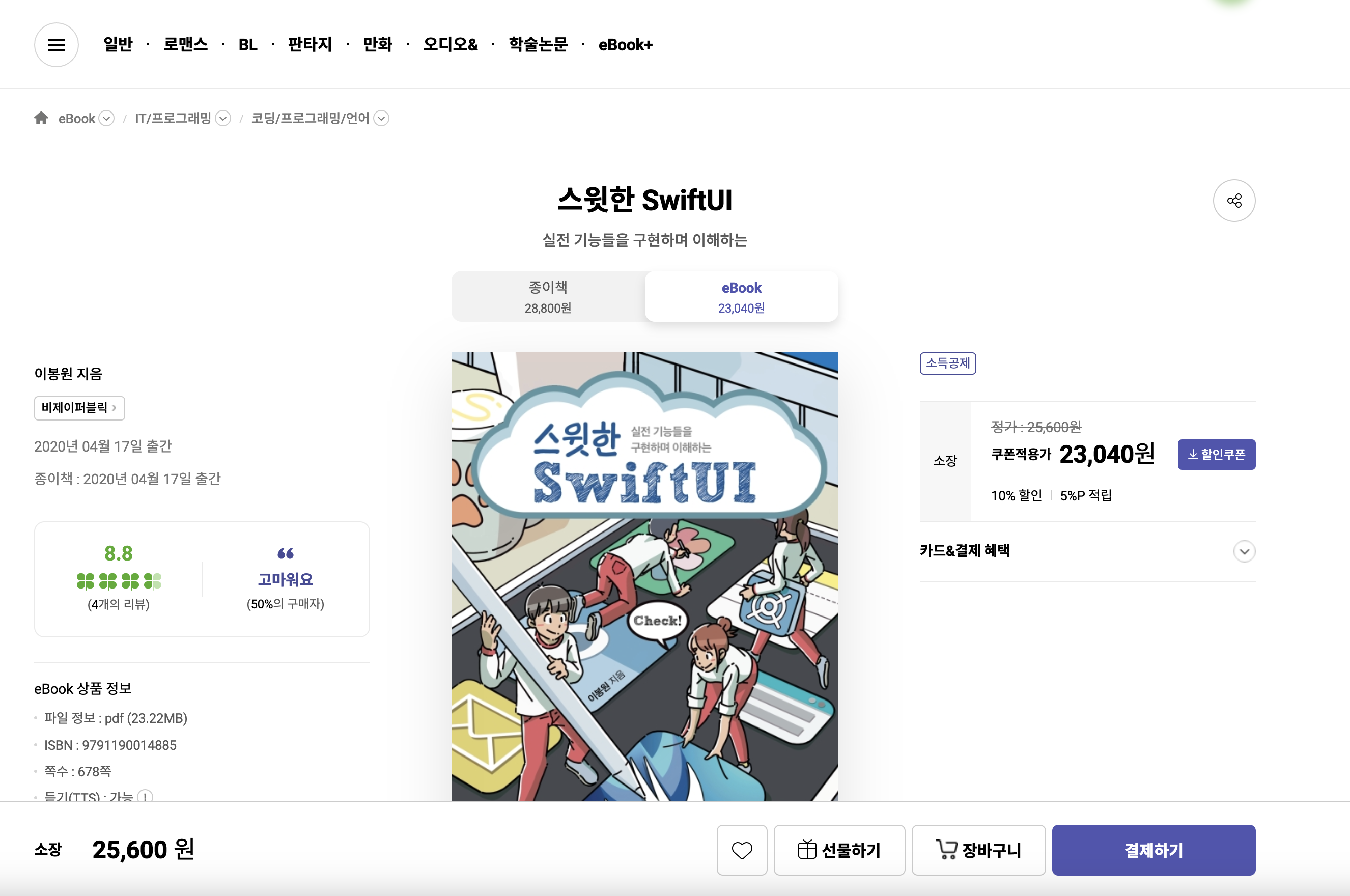The height and width of the screenshot is (896, 1350).
Task: Open the 판타지 menu category
Action: click(310, 45)
